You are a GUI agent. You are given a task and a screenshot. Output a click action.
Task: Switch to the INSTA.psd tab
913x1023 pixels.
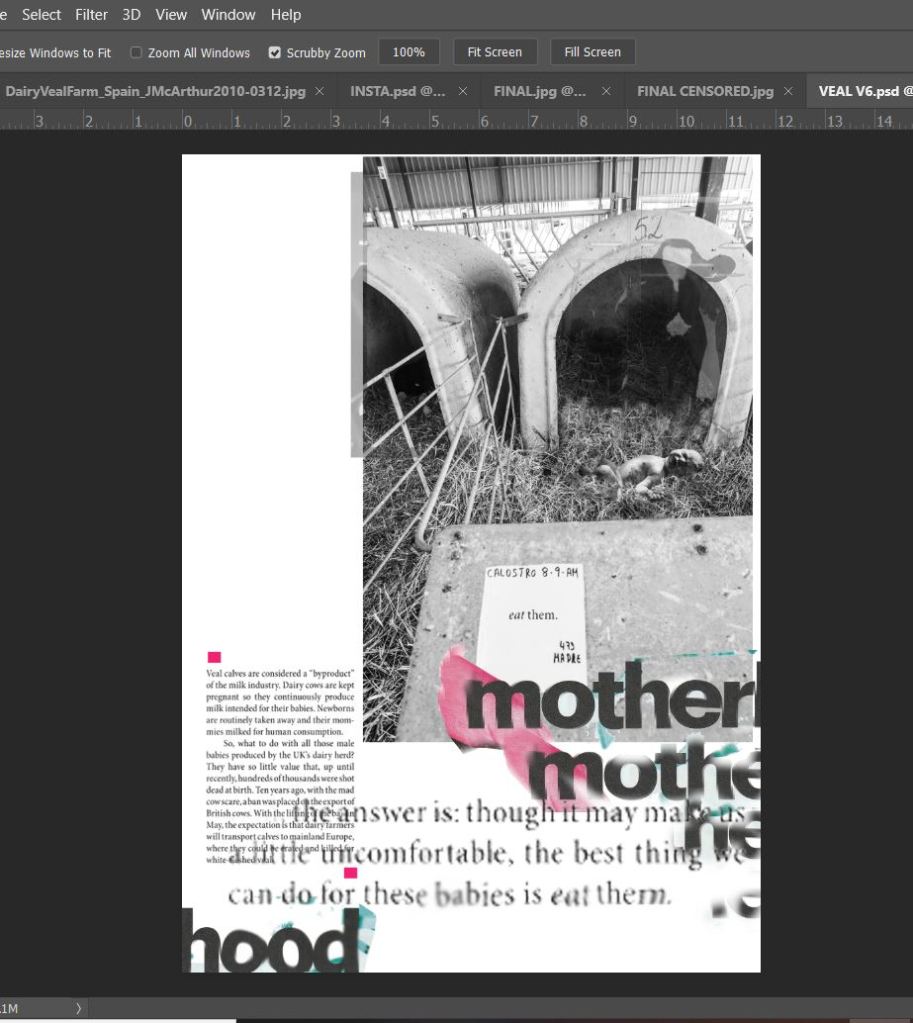[397, 91]
